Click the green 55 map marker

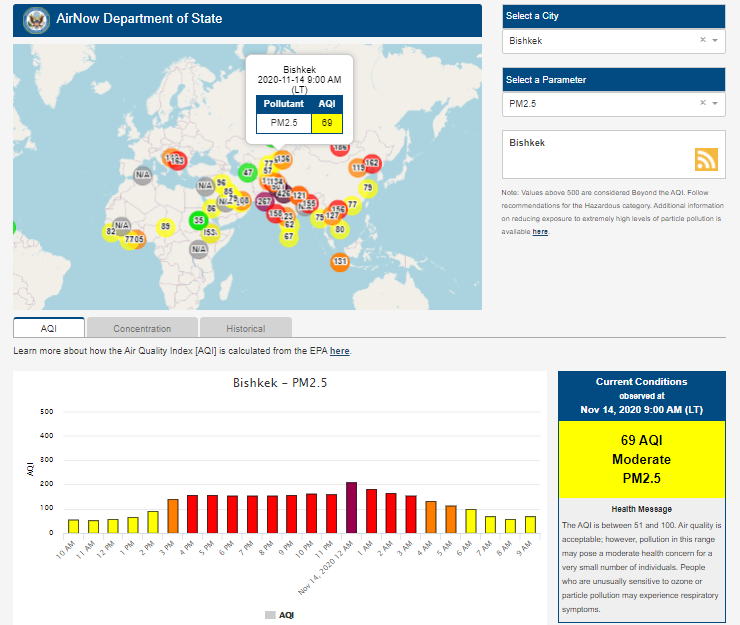pyautogui.click(x=198, y=220)
